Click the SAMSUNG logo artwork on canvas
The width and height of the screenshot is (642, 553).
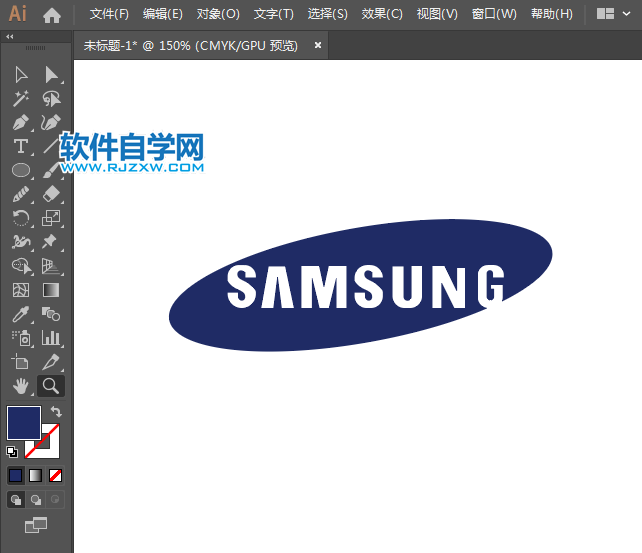361,285
